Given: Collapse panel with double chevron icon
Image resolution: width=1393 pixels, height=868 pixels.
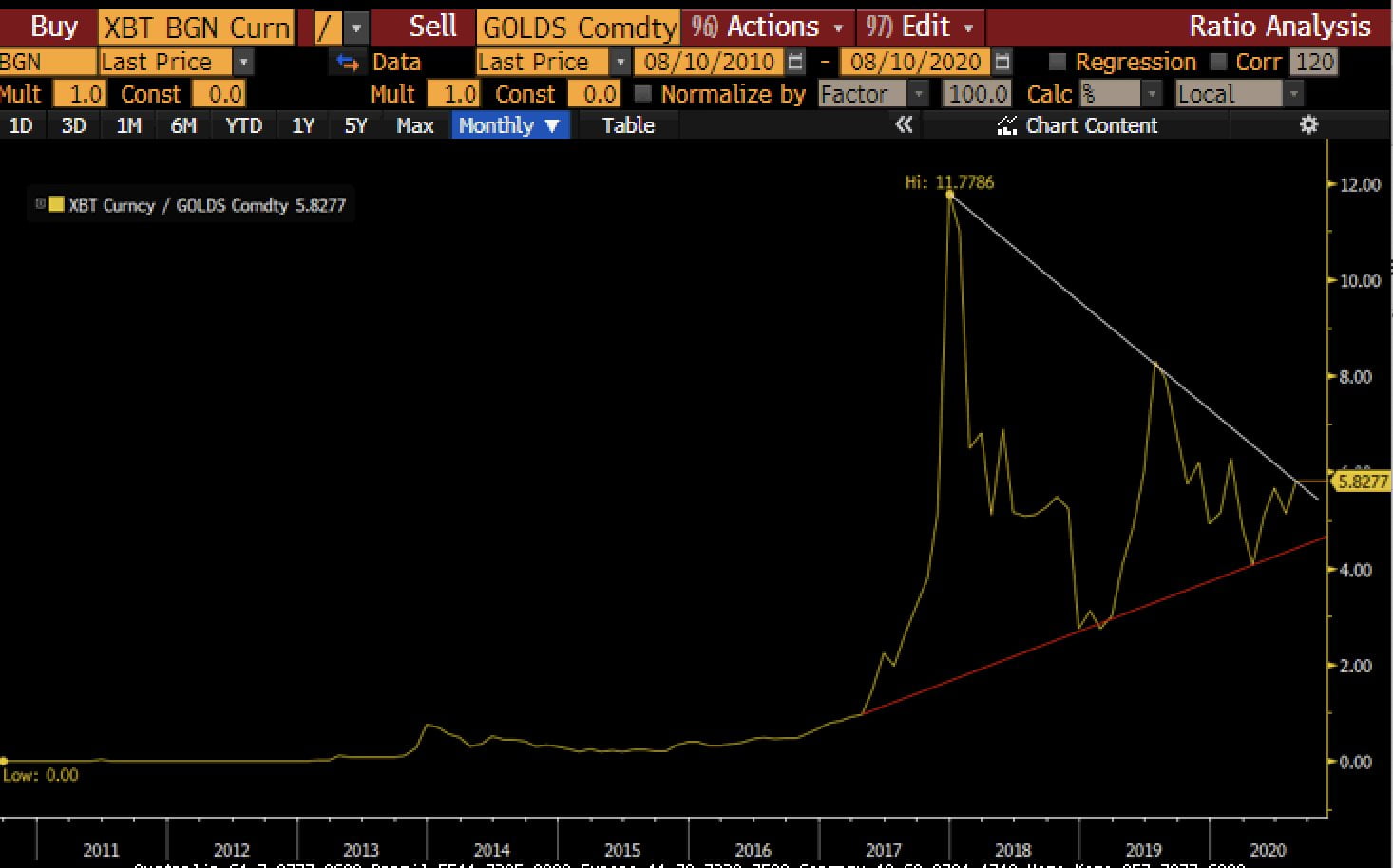Looking at the screenshot, I should pos(904,125).
